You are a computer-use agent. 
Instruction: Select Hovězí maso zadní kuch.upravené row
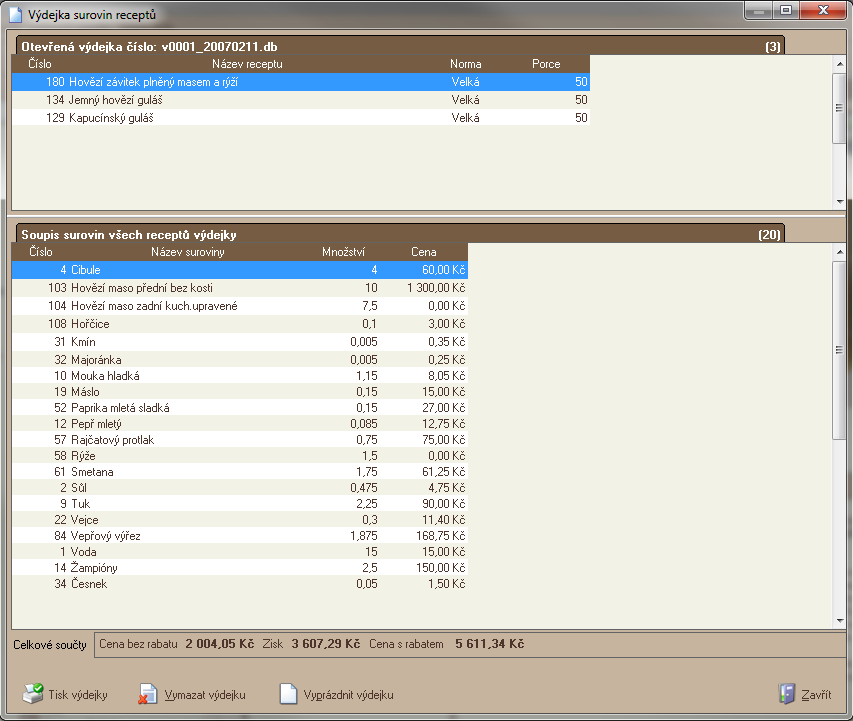click(x=239, y=306)
